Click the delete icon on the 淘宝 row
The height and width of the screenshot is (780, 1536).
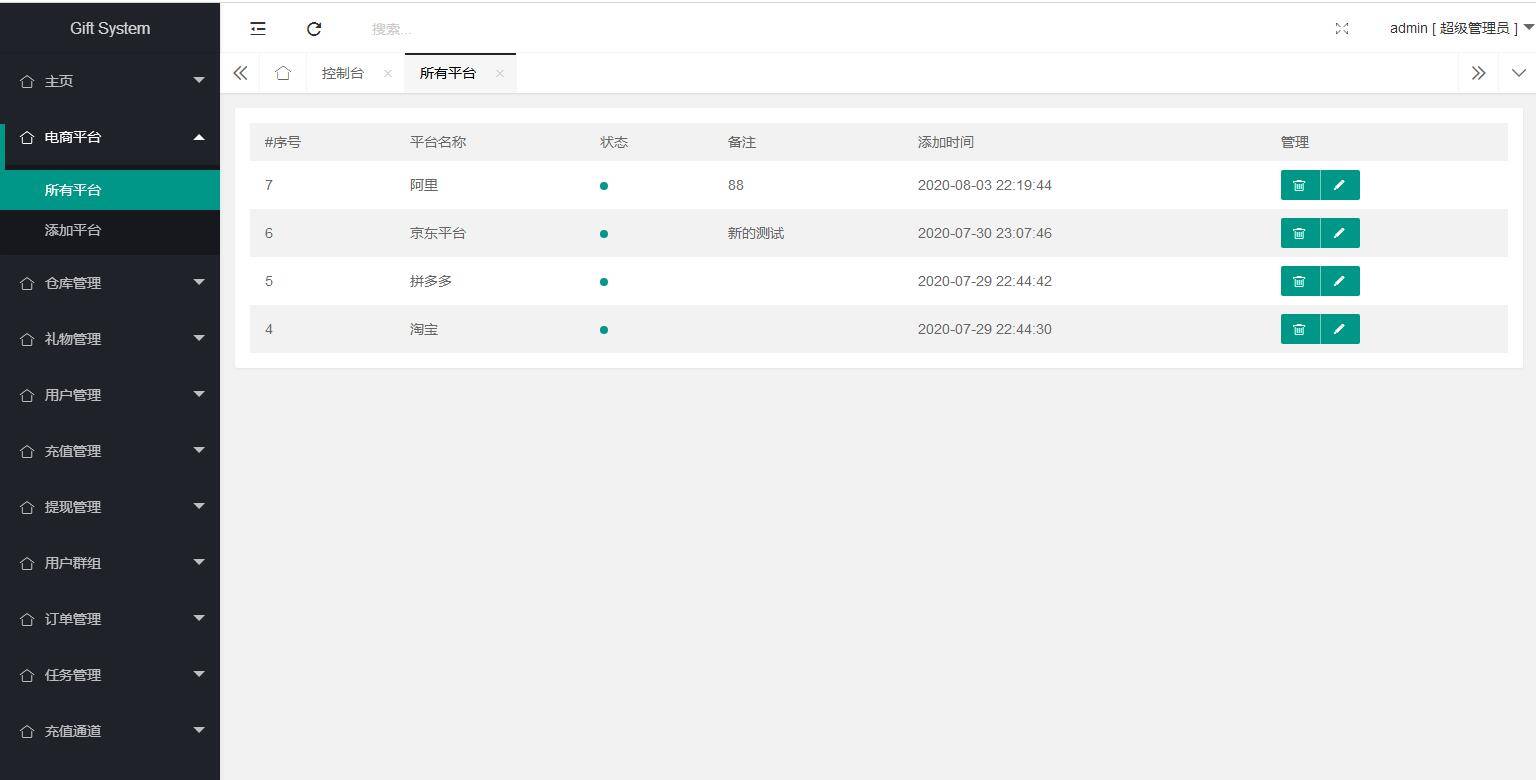point(1300,329)
